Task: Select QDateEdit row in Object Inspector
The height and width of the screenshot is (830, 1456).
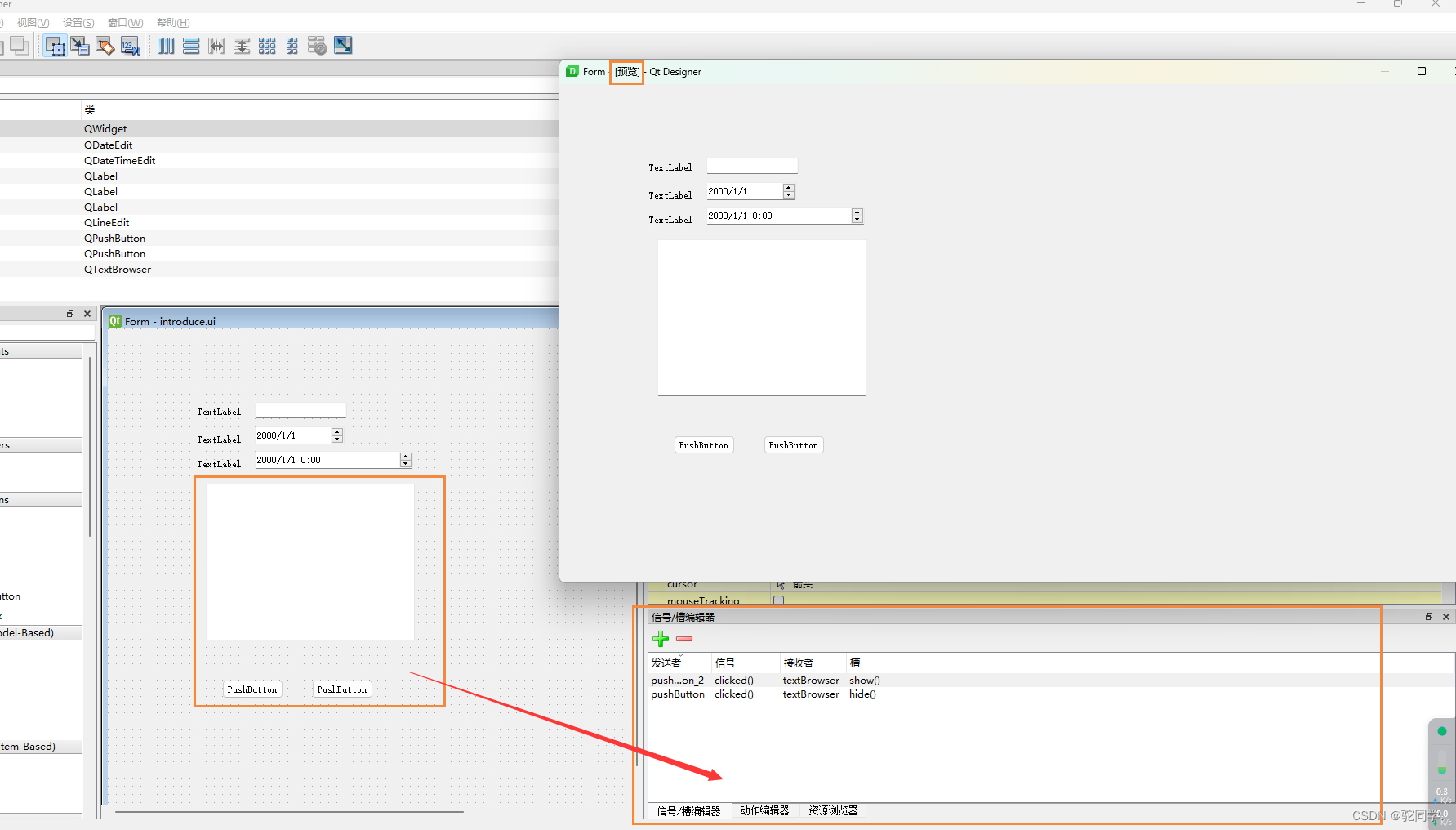Action: click(279, 145)
